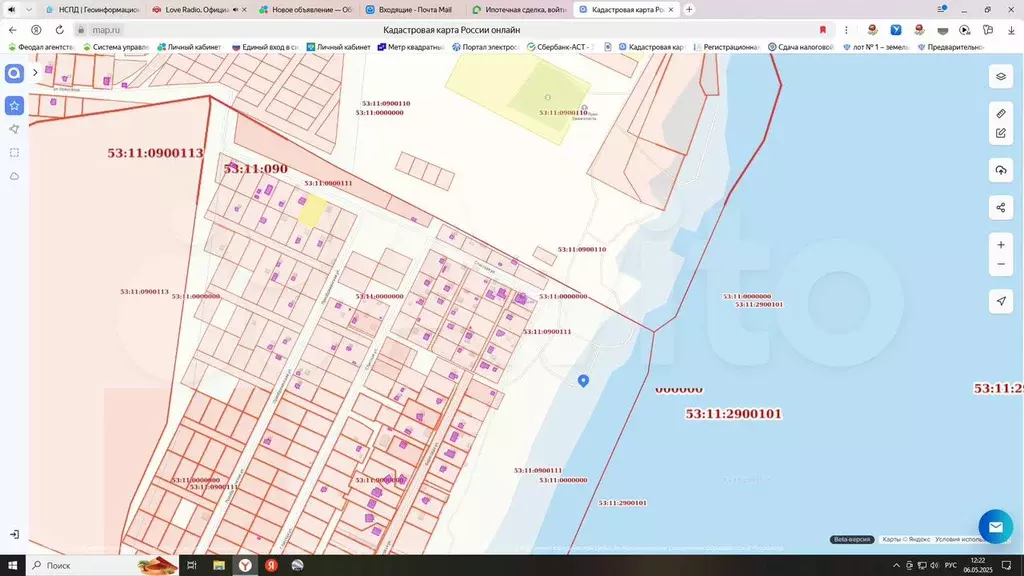The width and height of the screenshot is (1024, 576).
Task: Click the cloud upload icon
Action: pyautogui.click(x=1000, y=170)
